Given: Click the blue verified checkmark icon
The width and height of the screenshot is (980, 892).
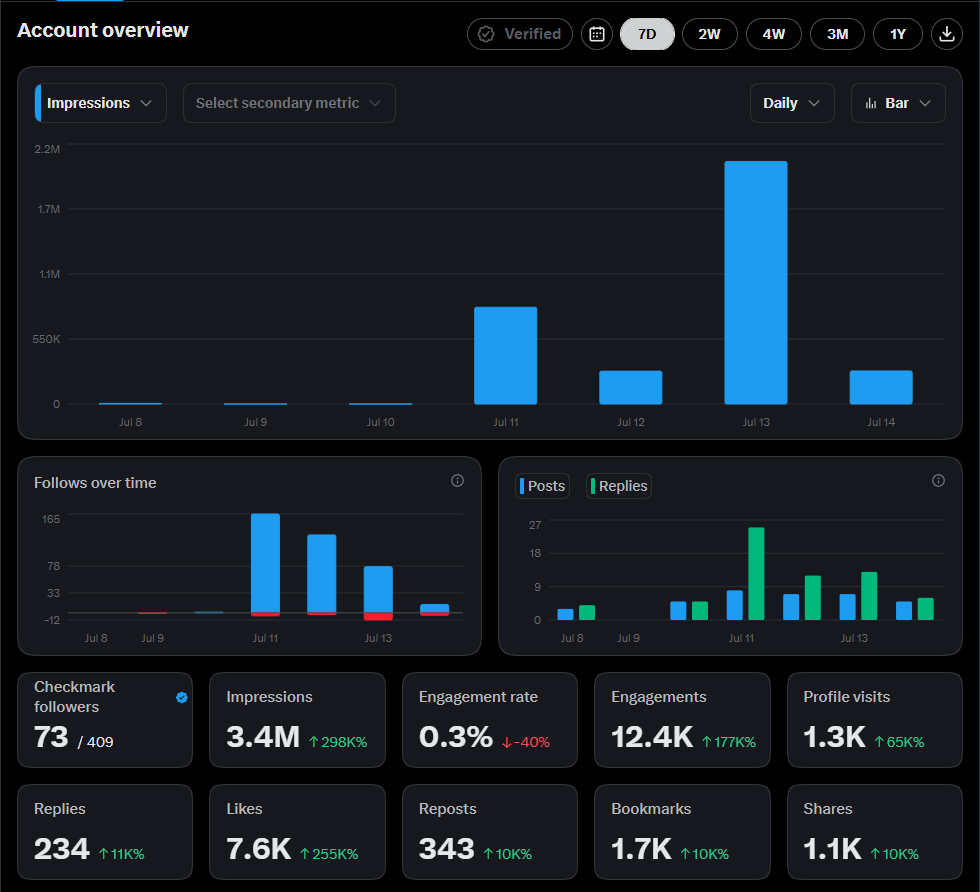Looking at the screenshot, I should (x=182, y=698).
